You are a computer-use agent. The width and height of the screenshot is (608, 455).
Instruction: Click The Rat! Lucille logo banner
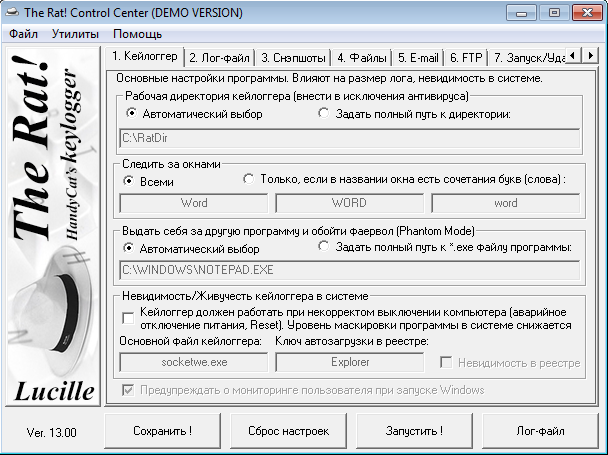[53, 227]
